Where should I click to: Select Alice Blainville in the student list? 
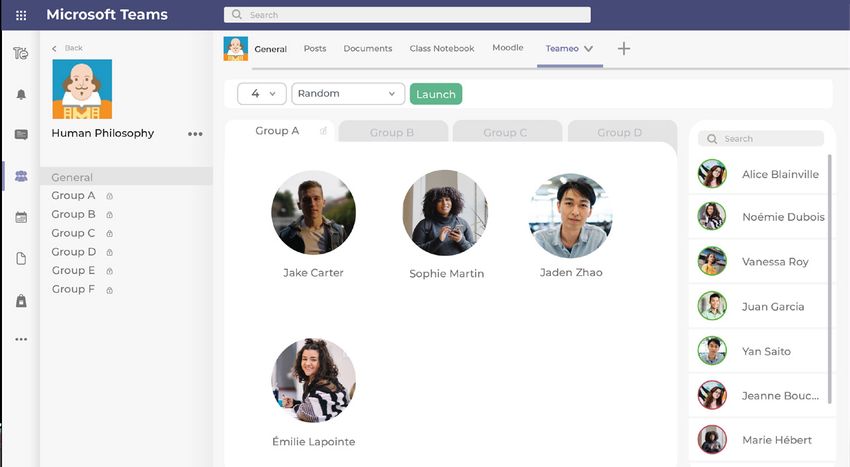(x=761, y=174)
